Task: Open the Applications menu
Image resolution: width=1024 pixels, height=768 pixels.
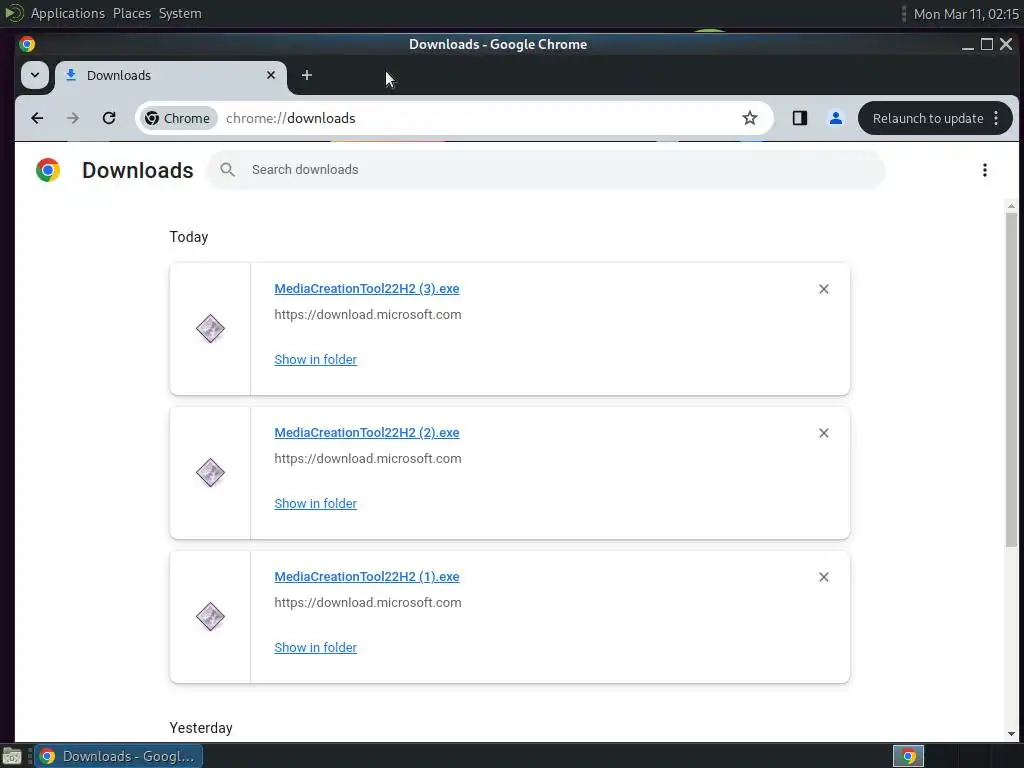Action: [x=67, y=13]
